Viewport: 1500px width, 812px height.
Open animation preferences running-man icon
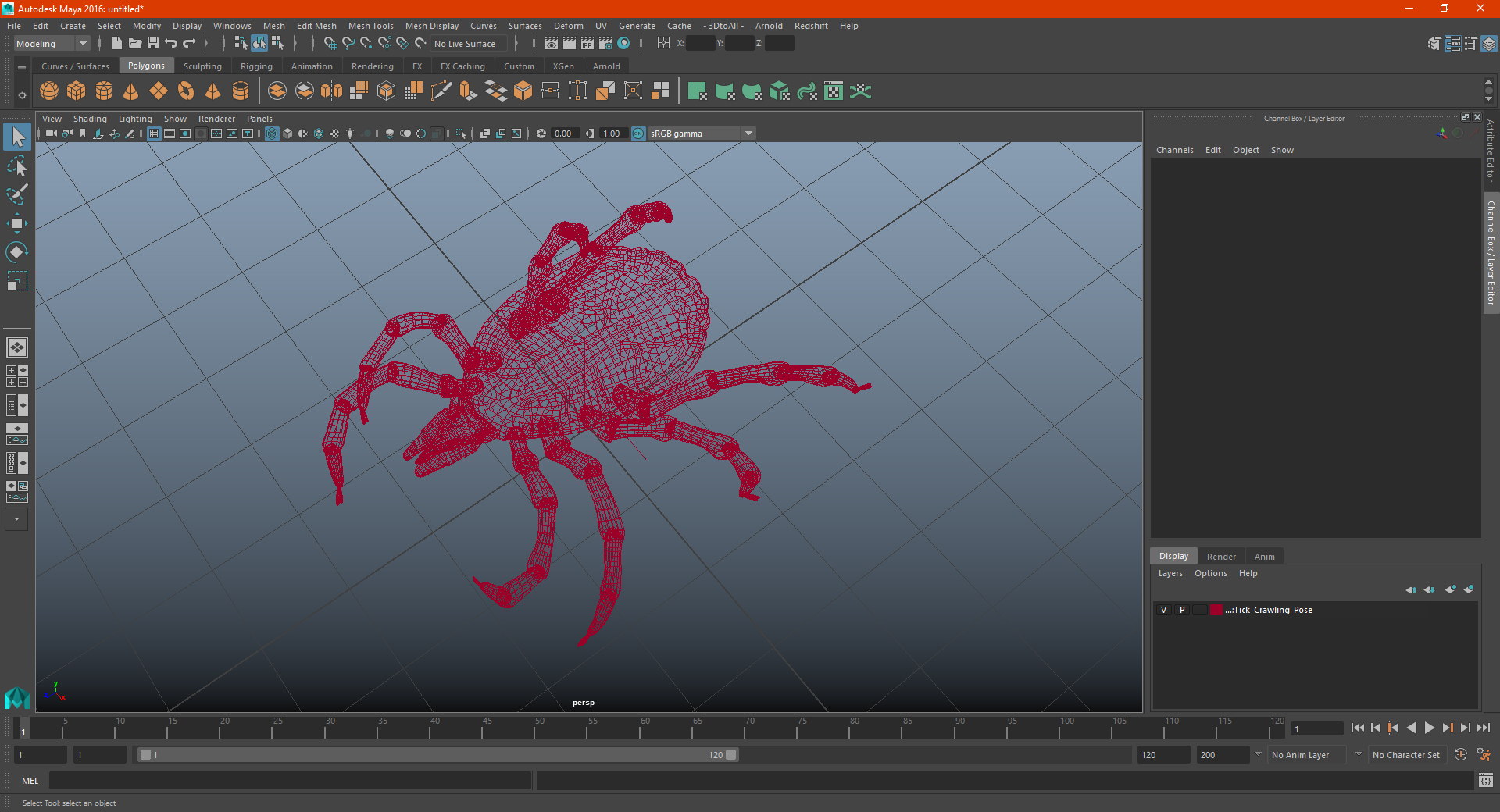1484,755
